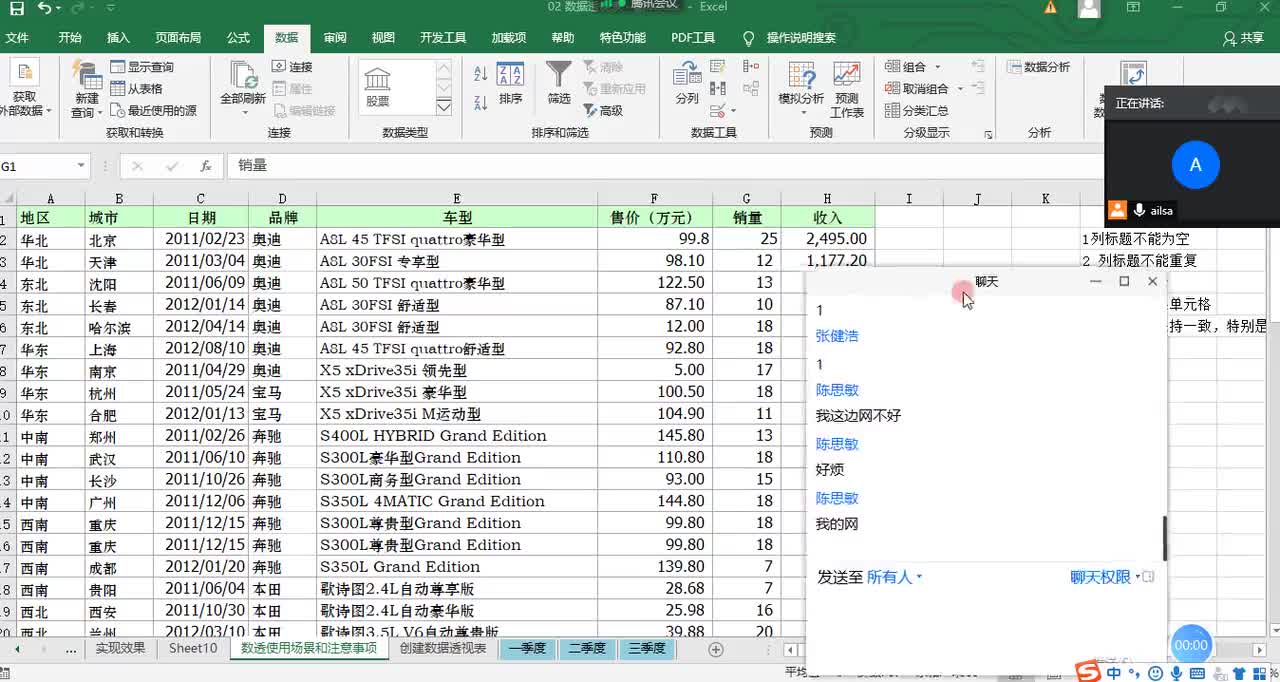Switch to the 公式 (Formulas) tab
The image size is (1280, 682).
(x=238, y=38)
